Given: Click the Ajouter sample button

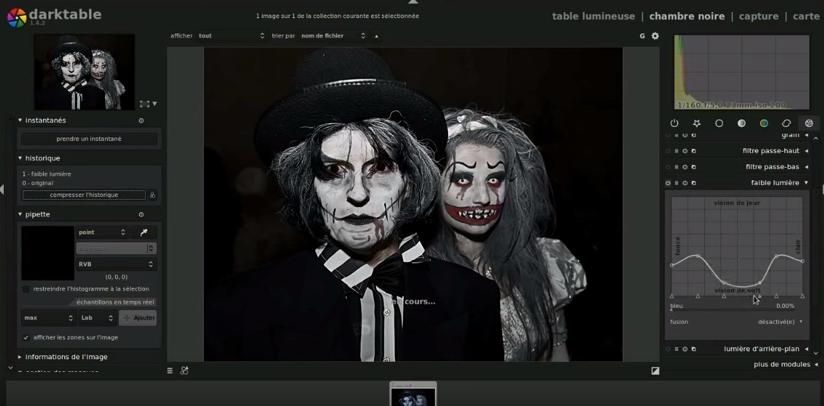Looking at the screenshot, I should 138,318.
